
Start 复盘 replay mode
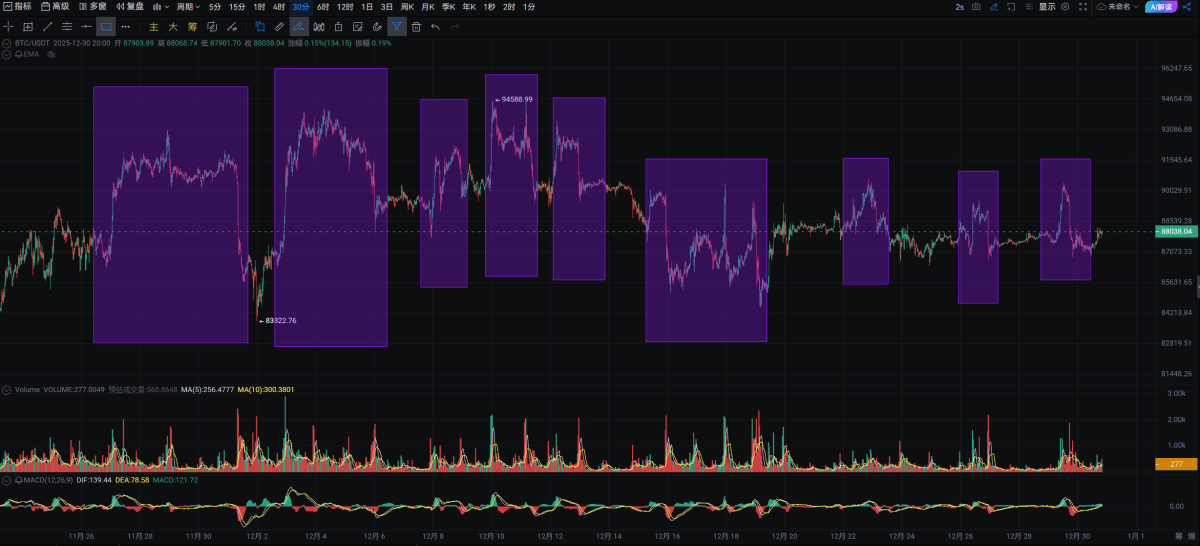pos(130,7)
